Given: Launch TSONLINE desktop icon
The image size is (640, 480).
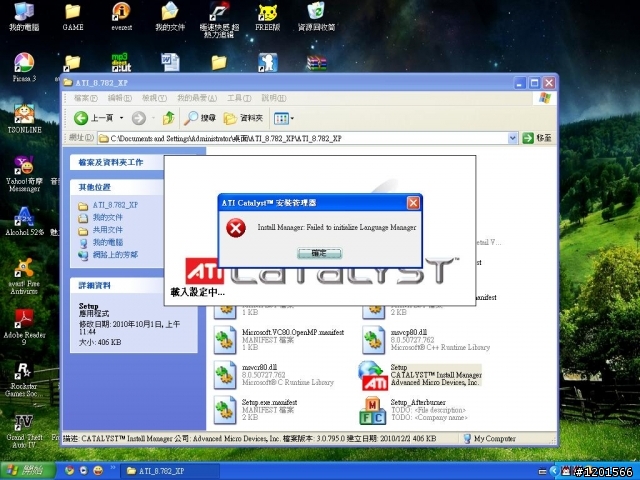Looking at the screenshot, I should pyautogui.click(x=24, y=119).
